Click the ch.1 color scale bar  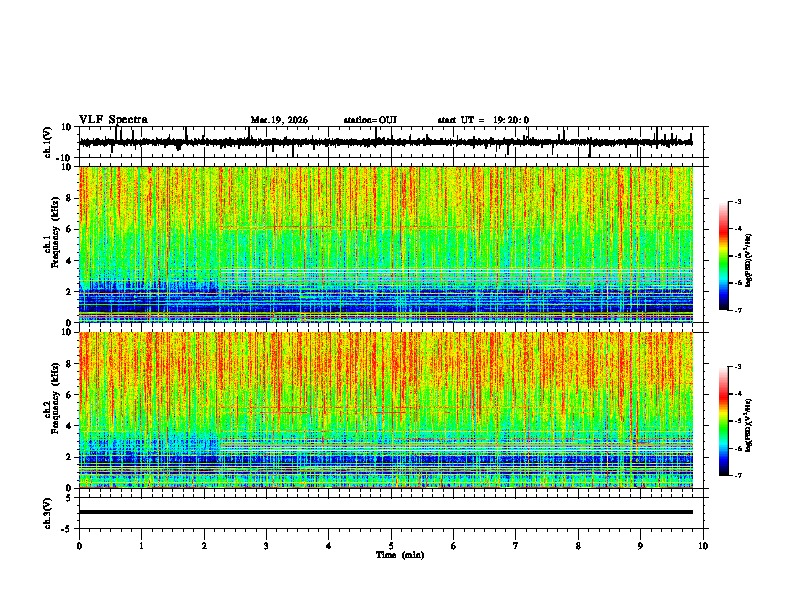click(x=724, y=256)
